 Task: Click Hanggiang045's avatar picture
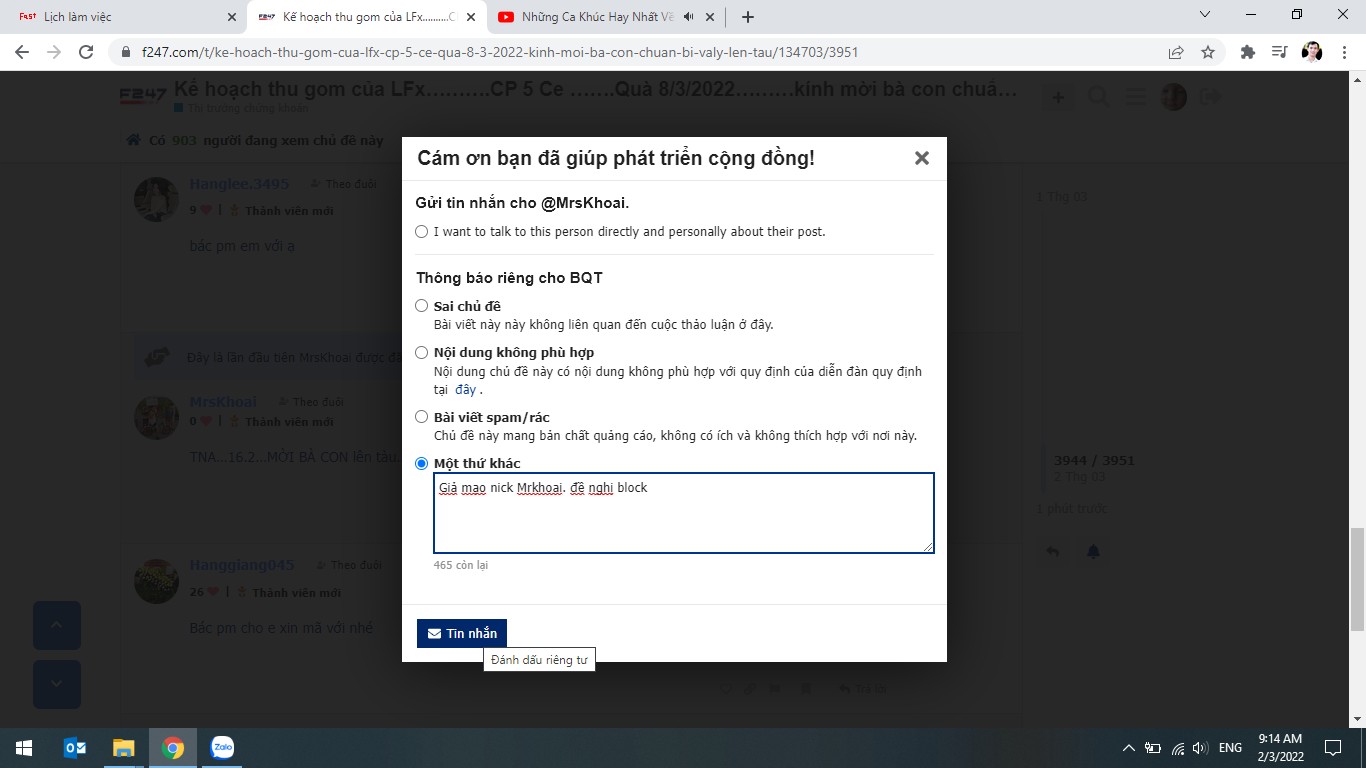(x=157, y=580)
